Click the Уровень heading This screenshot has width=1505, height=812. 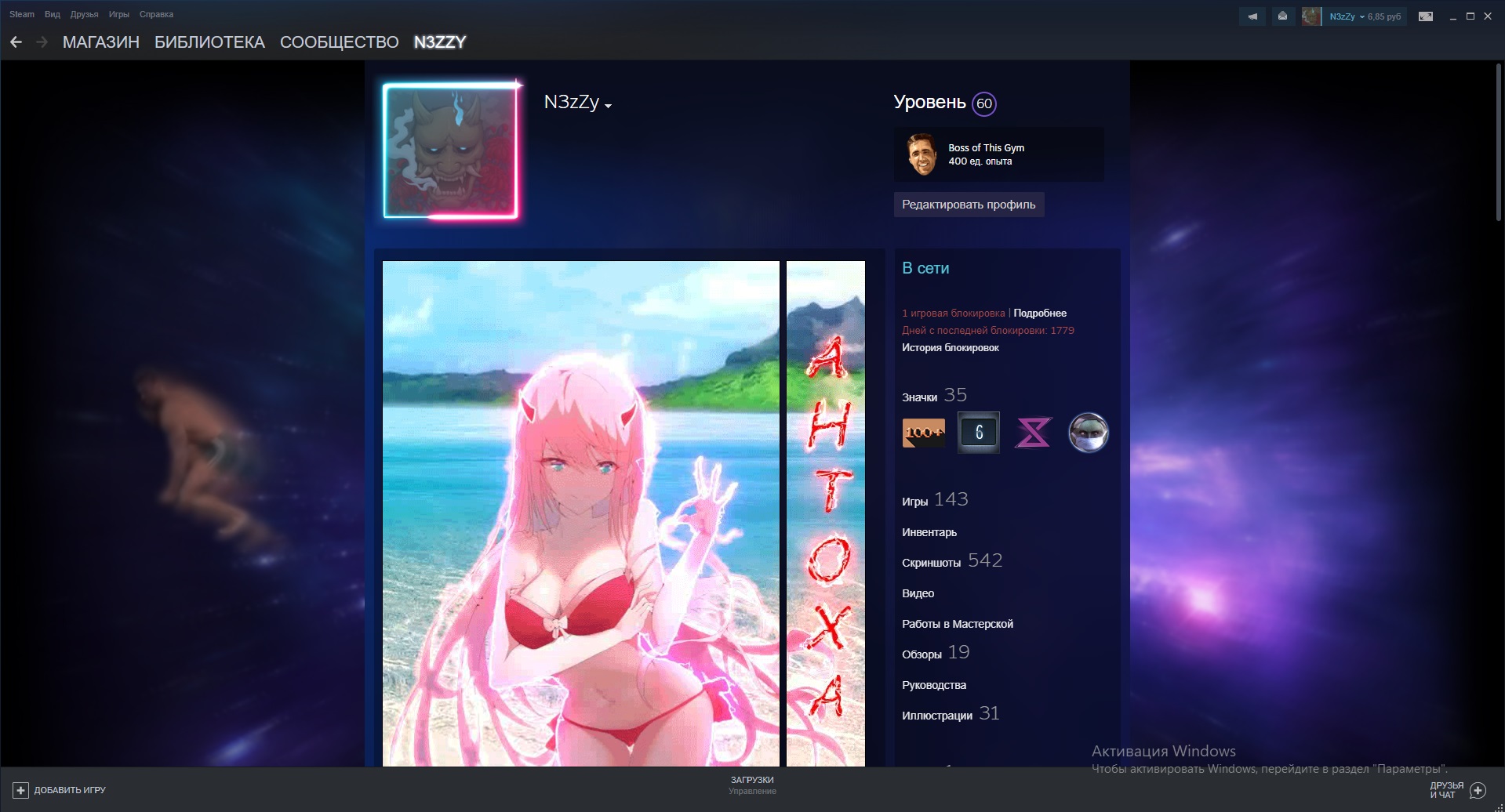(929, 102)
